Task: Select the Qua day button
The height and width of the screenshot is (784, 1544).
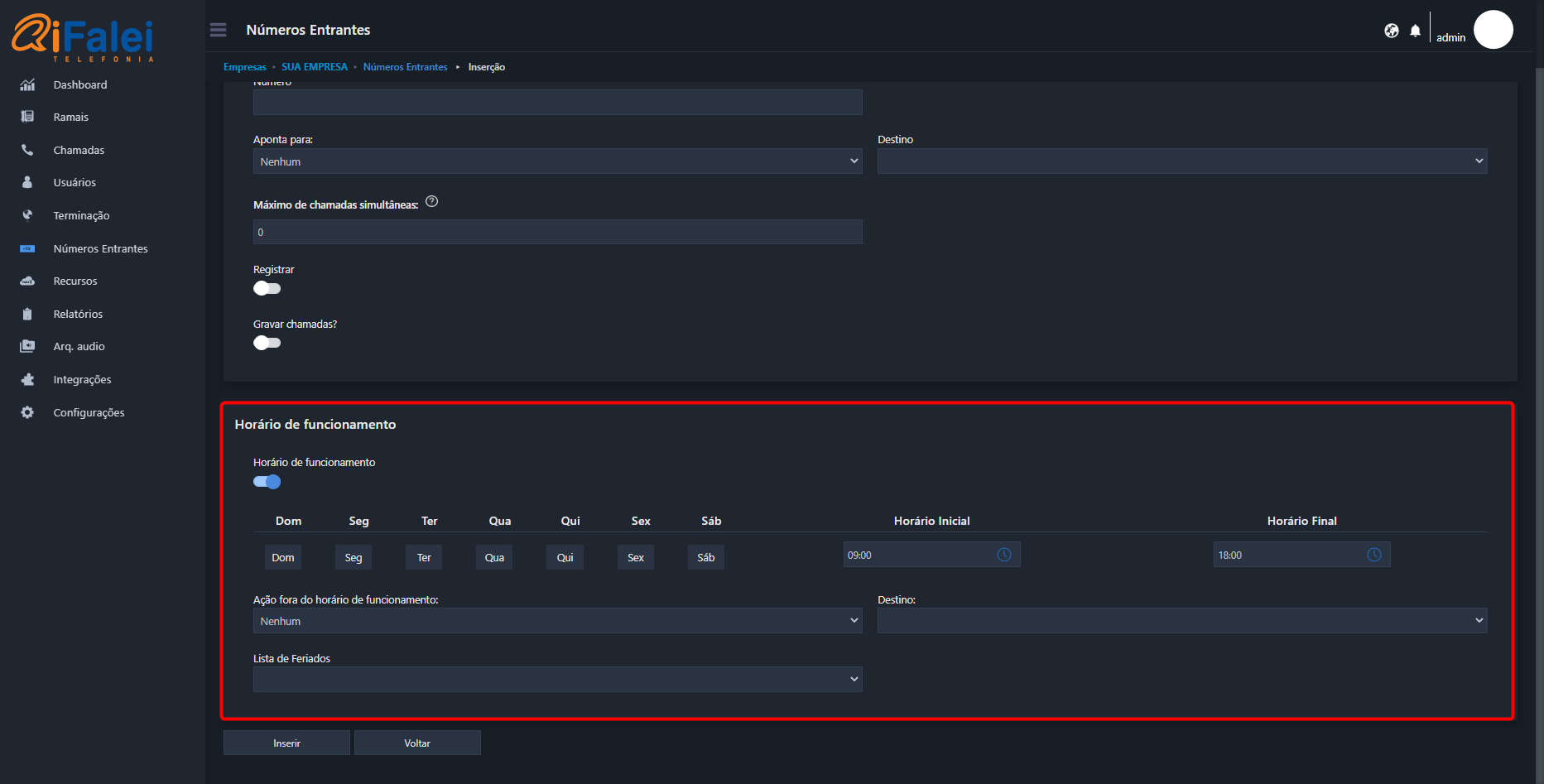Action: coord(494,557)
